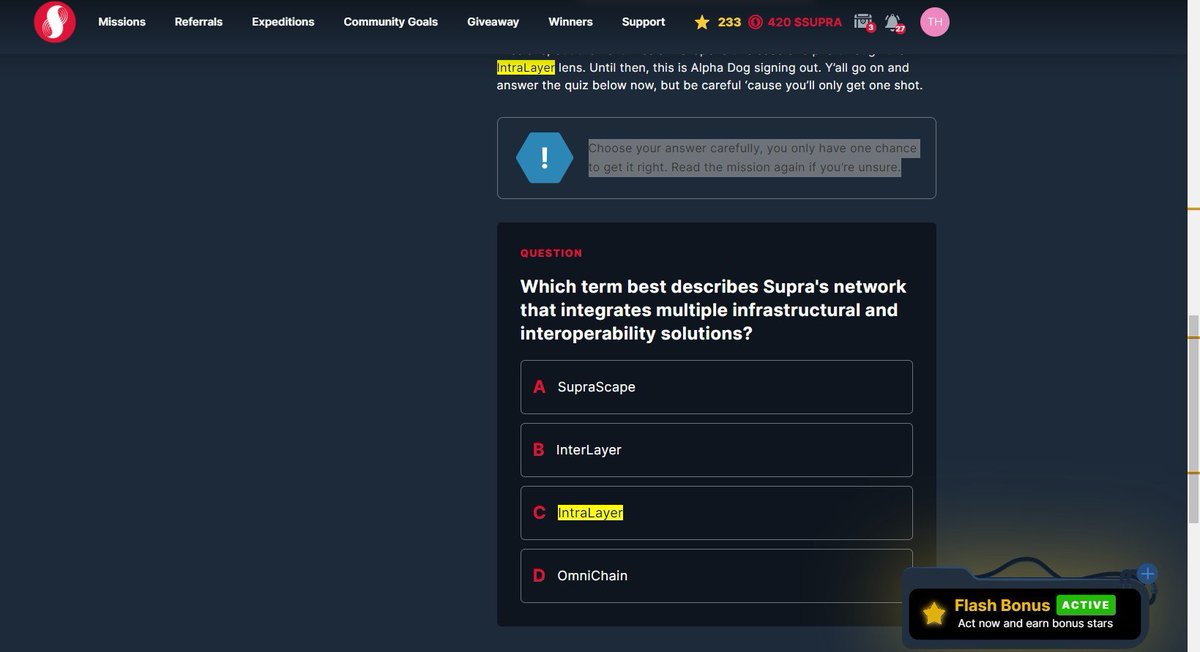Open the TH profile avatar

pos(935,21)
